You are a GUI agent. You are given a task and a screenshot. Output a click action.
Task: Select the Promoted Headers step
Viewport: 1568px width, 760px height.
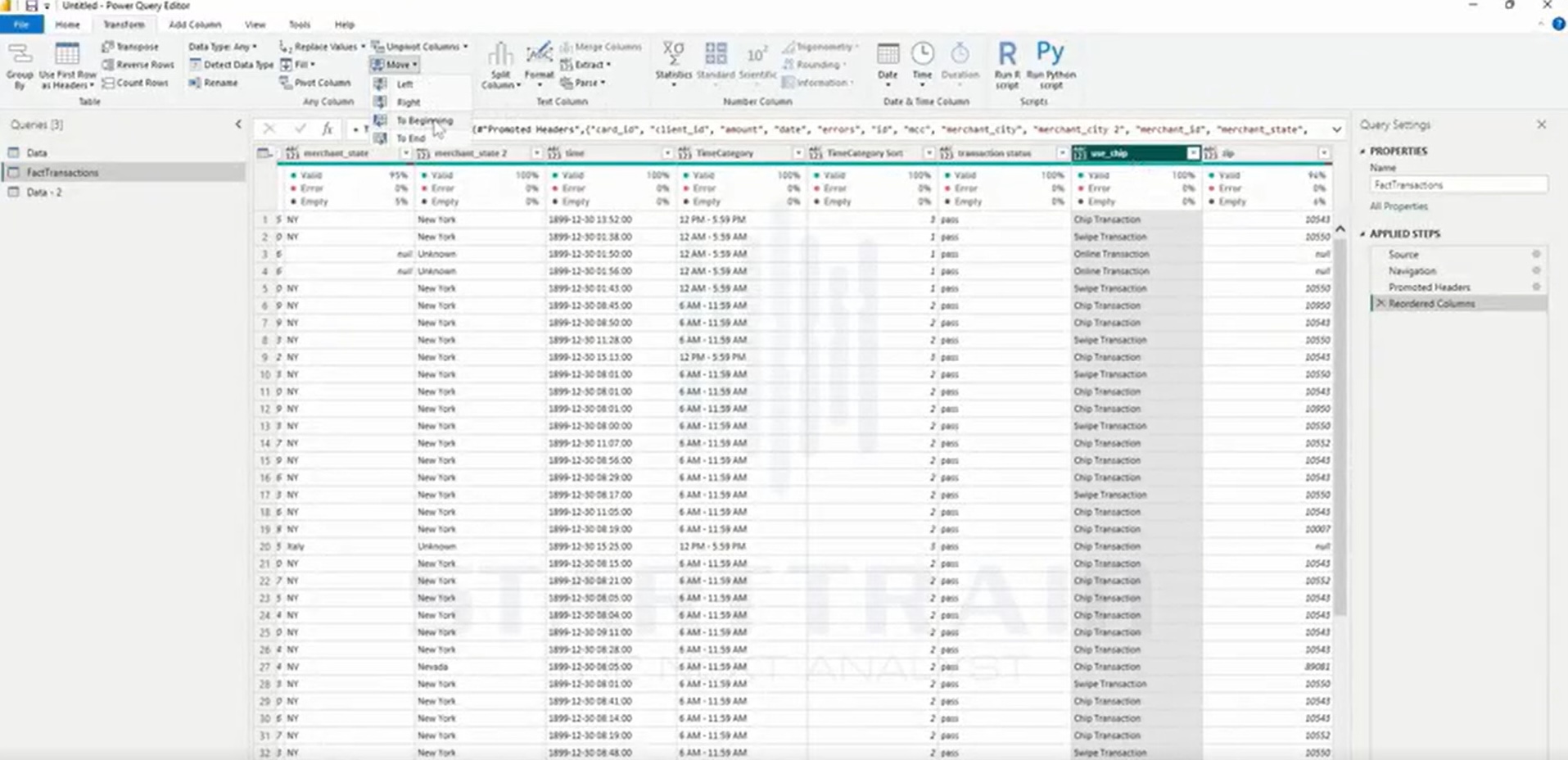point(1429,287)
